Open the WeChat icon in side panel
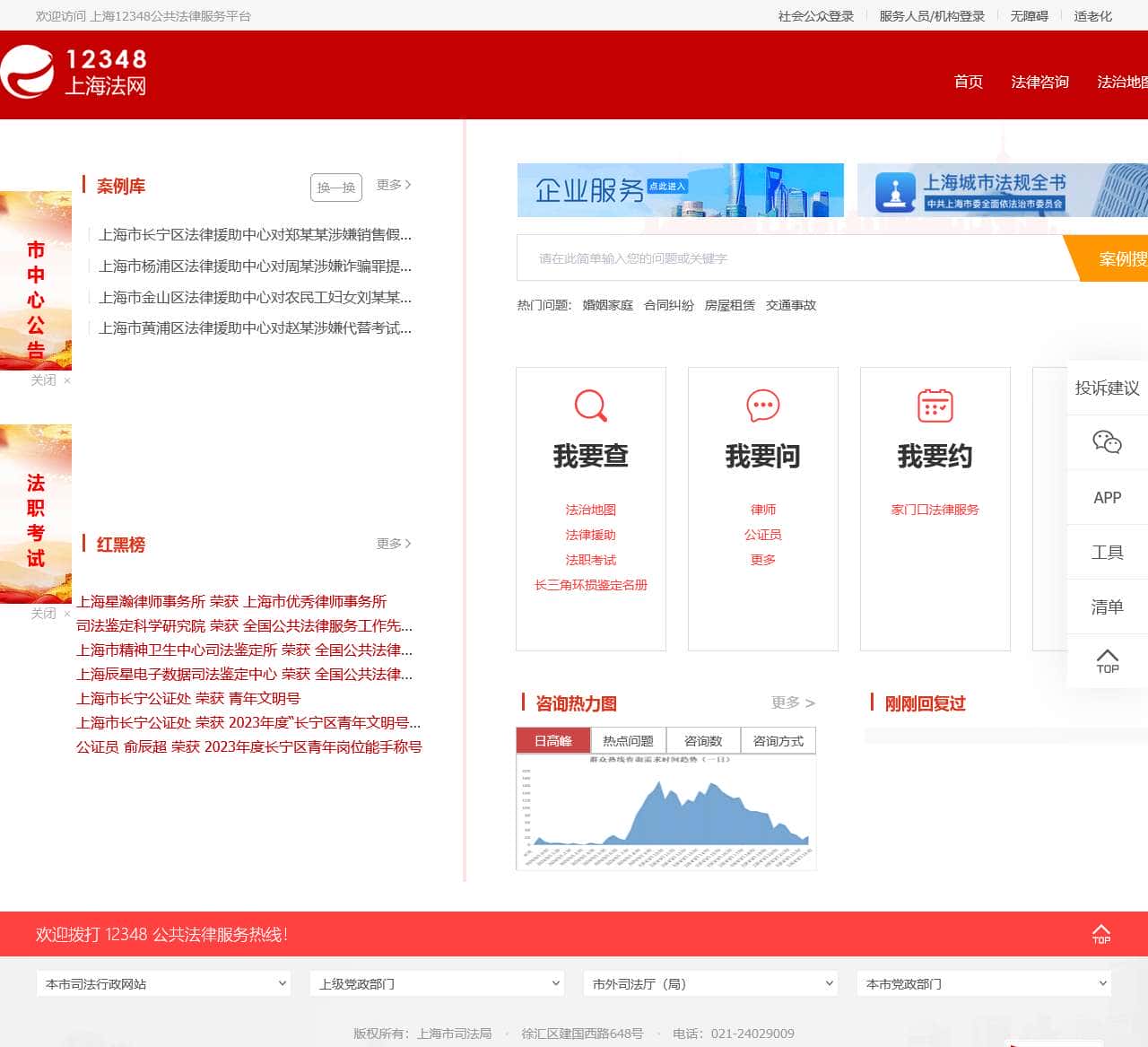The width and height of the screenshot is (1148, 1047). coord(1107,442)
